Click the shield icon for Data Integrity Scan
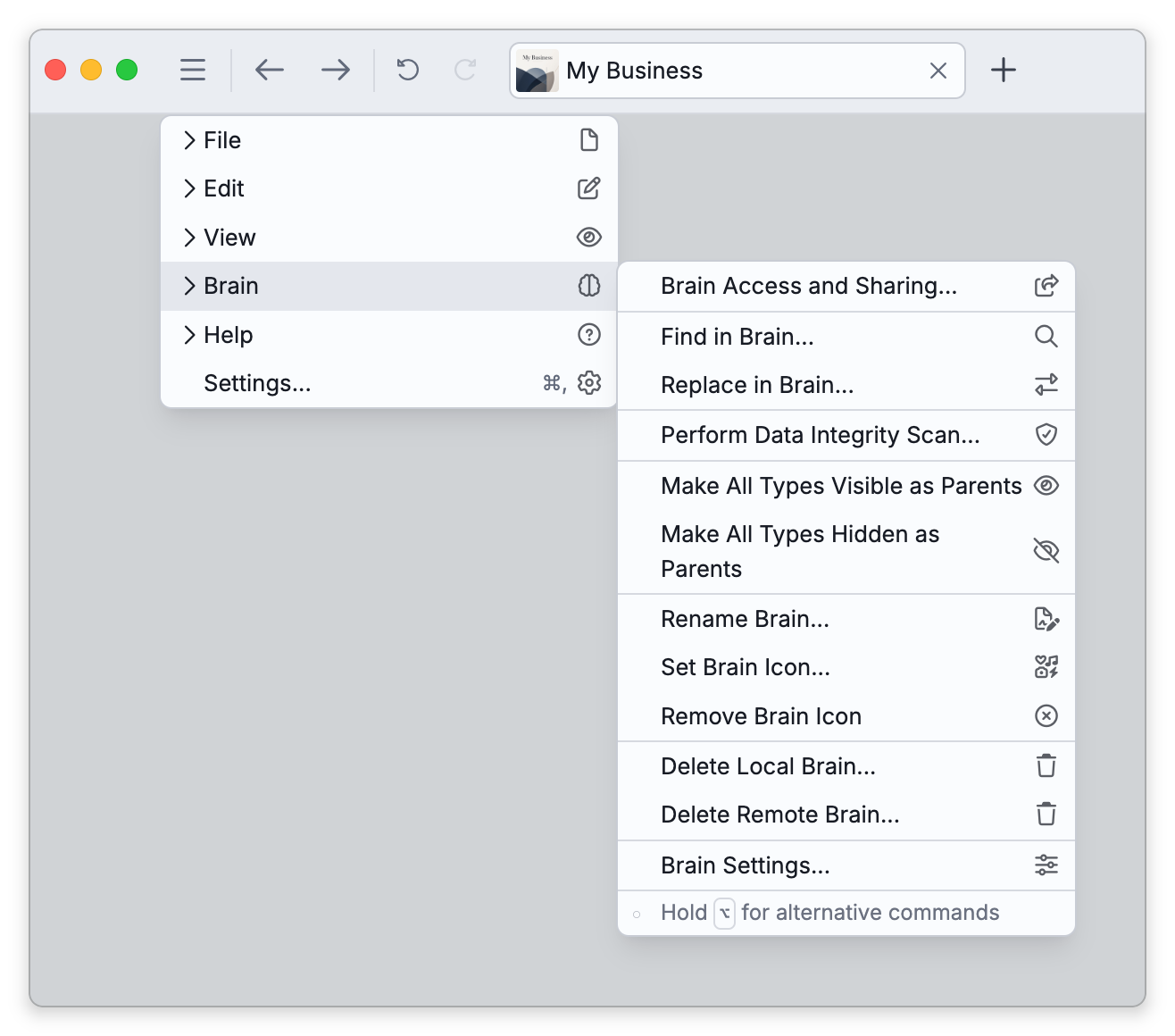Viewport: 1175px width, 1036px height. 1046,434
